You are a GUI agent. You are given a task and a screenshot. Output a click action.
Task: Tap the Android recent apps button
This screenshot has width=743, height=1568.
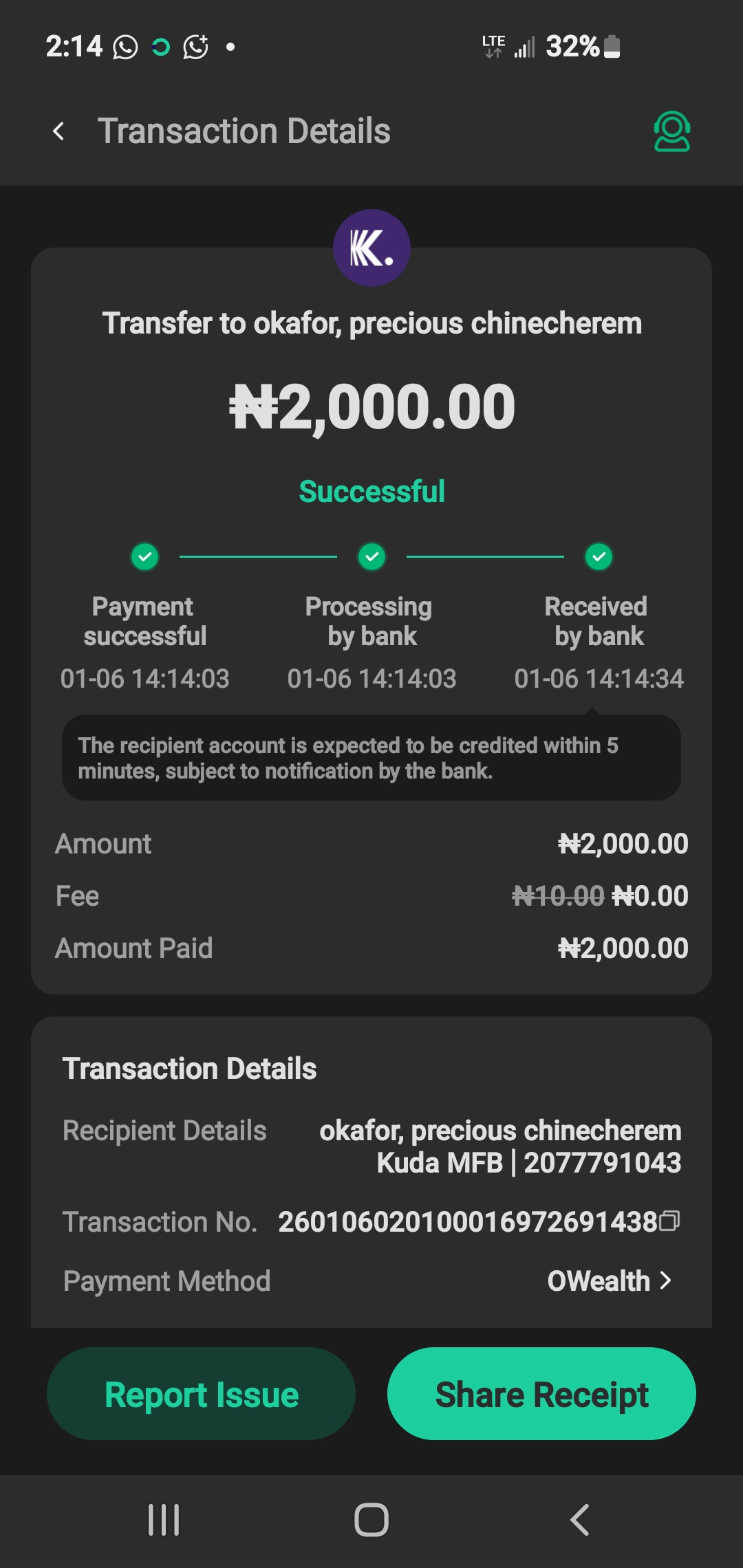(164, 1520)
